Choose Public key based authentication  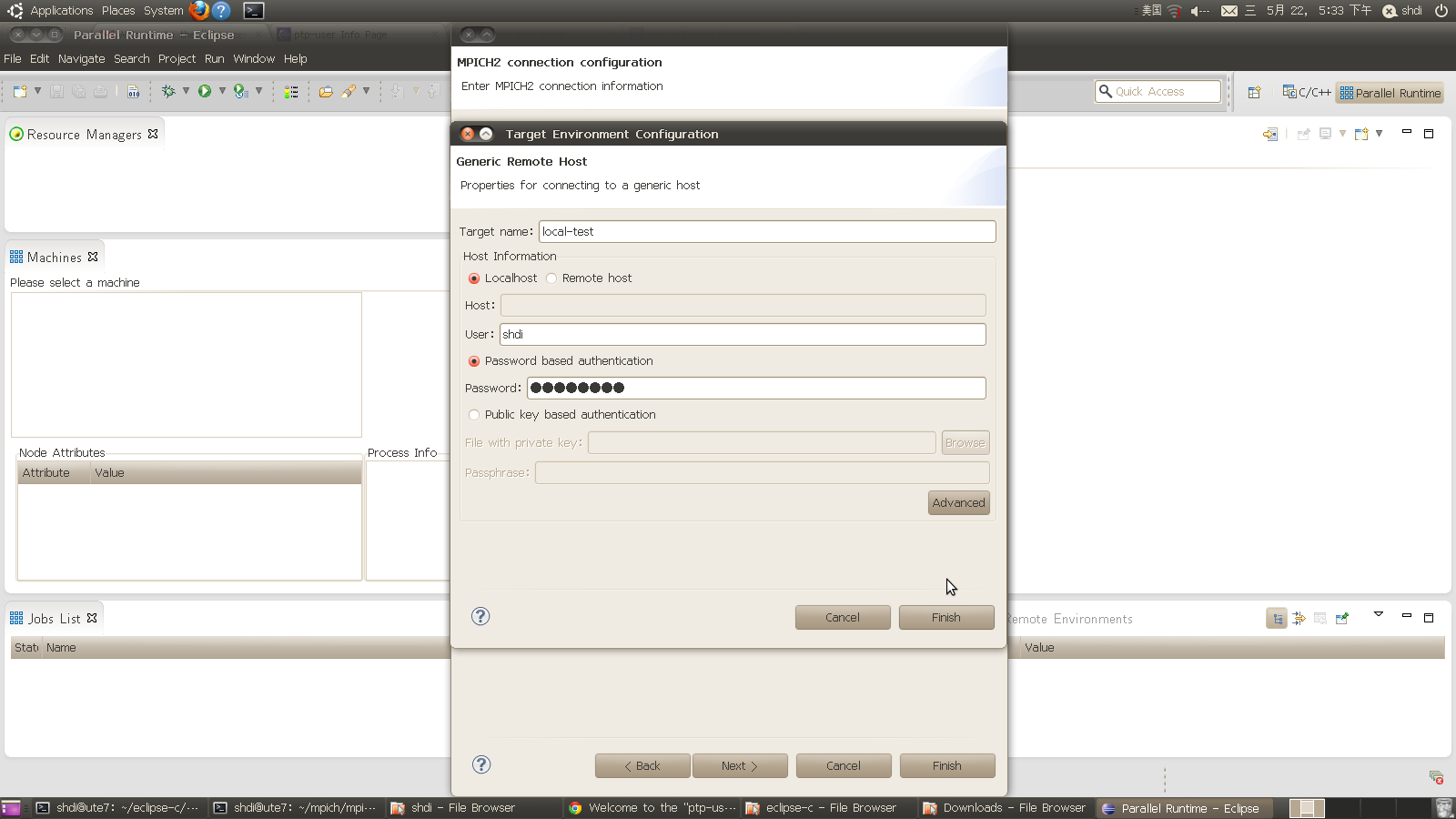474,415
